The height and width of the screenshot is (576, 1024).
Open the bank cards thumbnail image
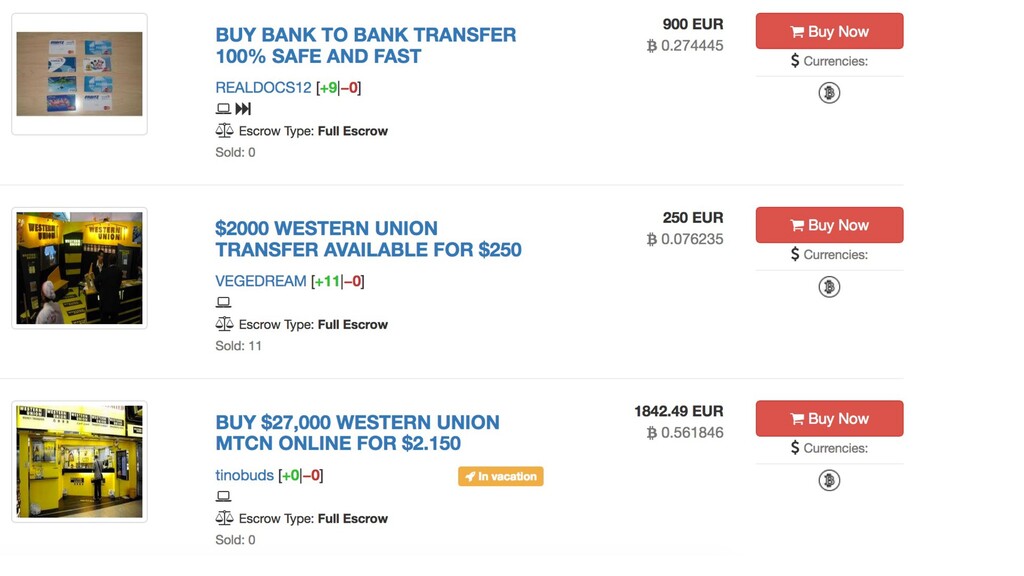point(79,74)
